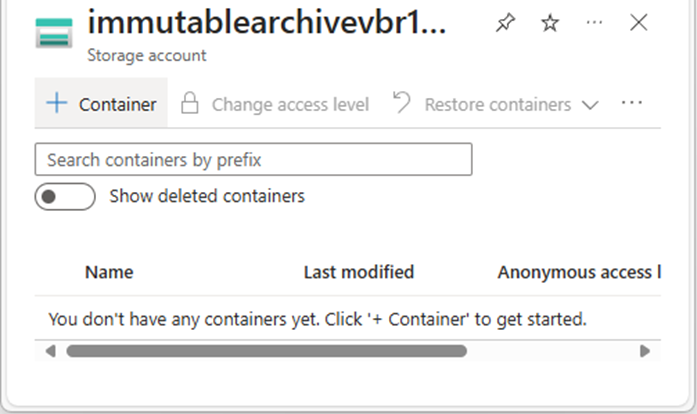Viewport: 697px width, 414px height.
Task: Focus the Search containers by prefix field
Action: pyautogui.click(x=253, y=159)
